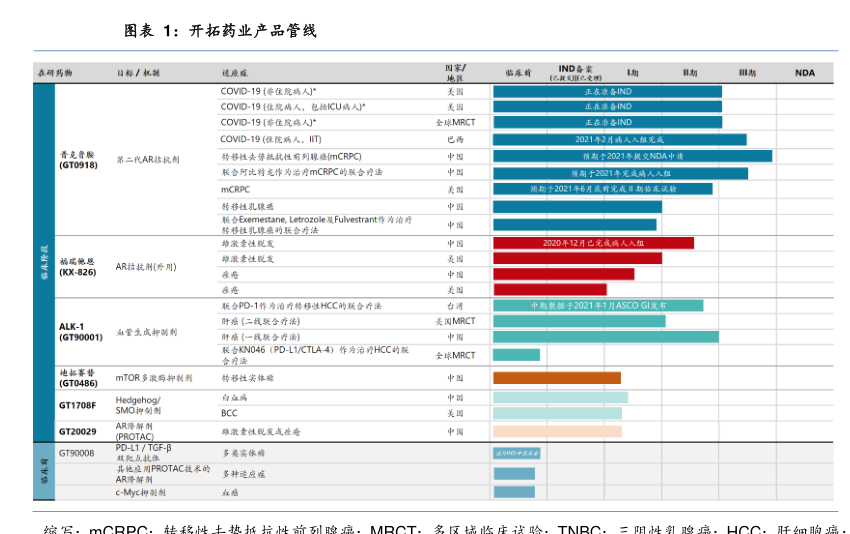Select the IND备案 column header
Screen dimensions: 850x534
point(580,72)
